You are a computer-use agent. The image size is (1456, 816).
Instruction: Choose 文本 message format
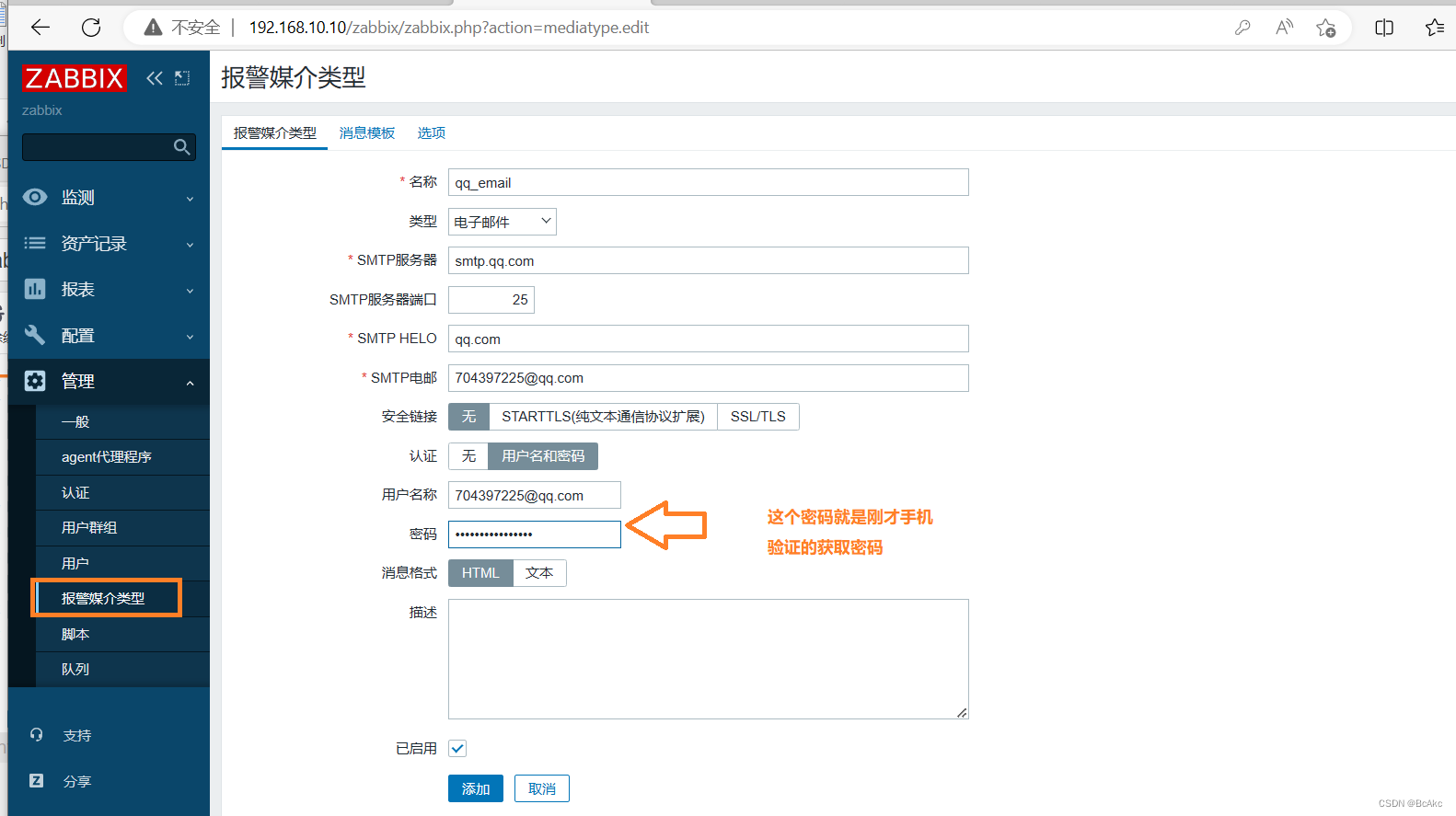click(539, 573)
